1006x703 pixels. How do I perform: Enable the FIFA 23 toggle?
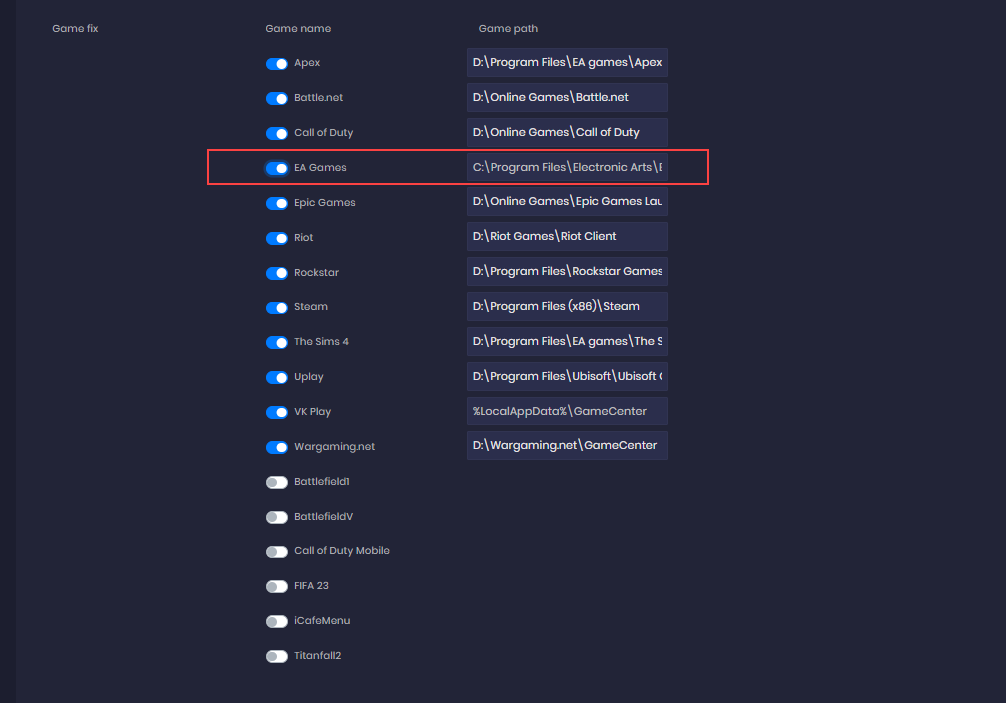click(276, 586)
